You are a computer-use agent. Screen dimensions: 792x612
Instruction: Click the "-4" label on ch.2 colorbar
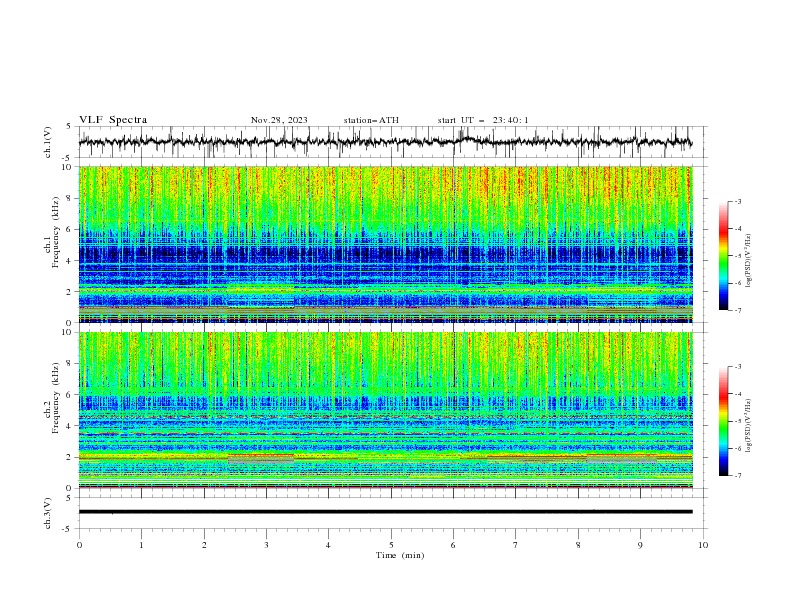pos(737,394)
